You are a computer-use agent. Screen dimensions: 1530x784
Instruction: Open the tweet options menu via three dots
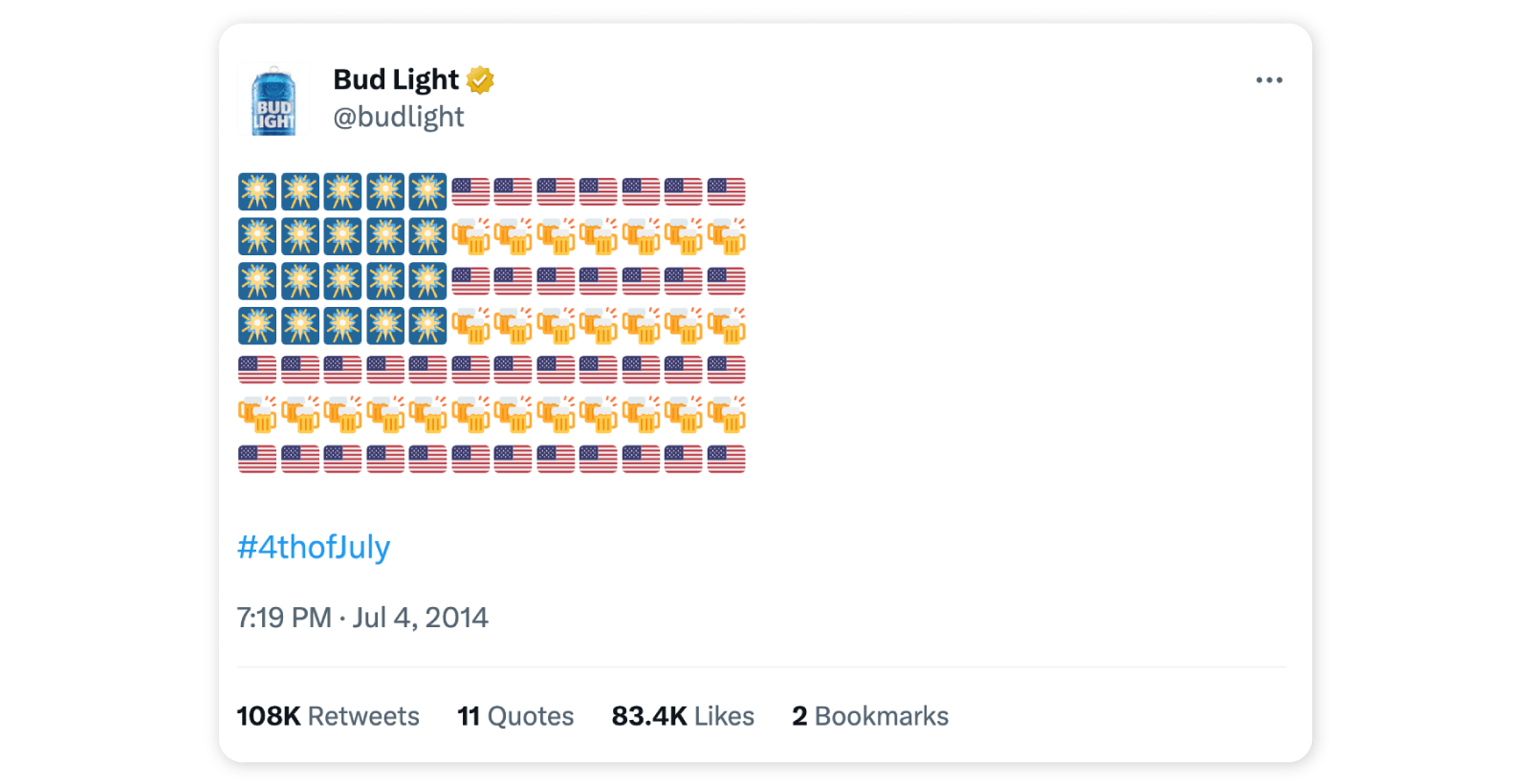click(x=1269, y=79)
